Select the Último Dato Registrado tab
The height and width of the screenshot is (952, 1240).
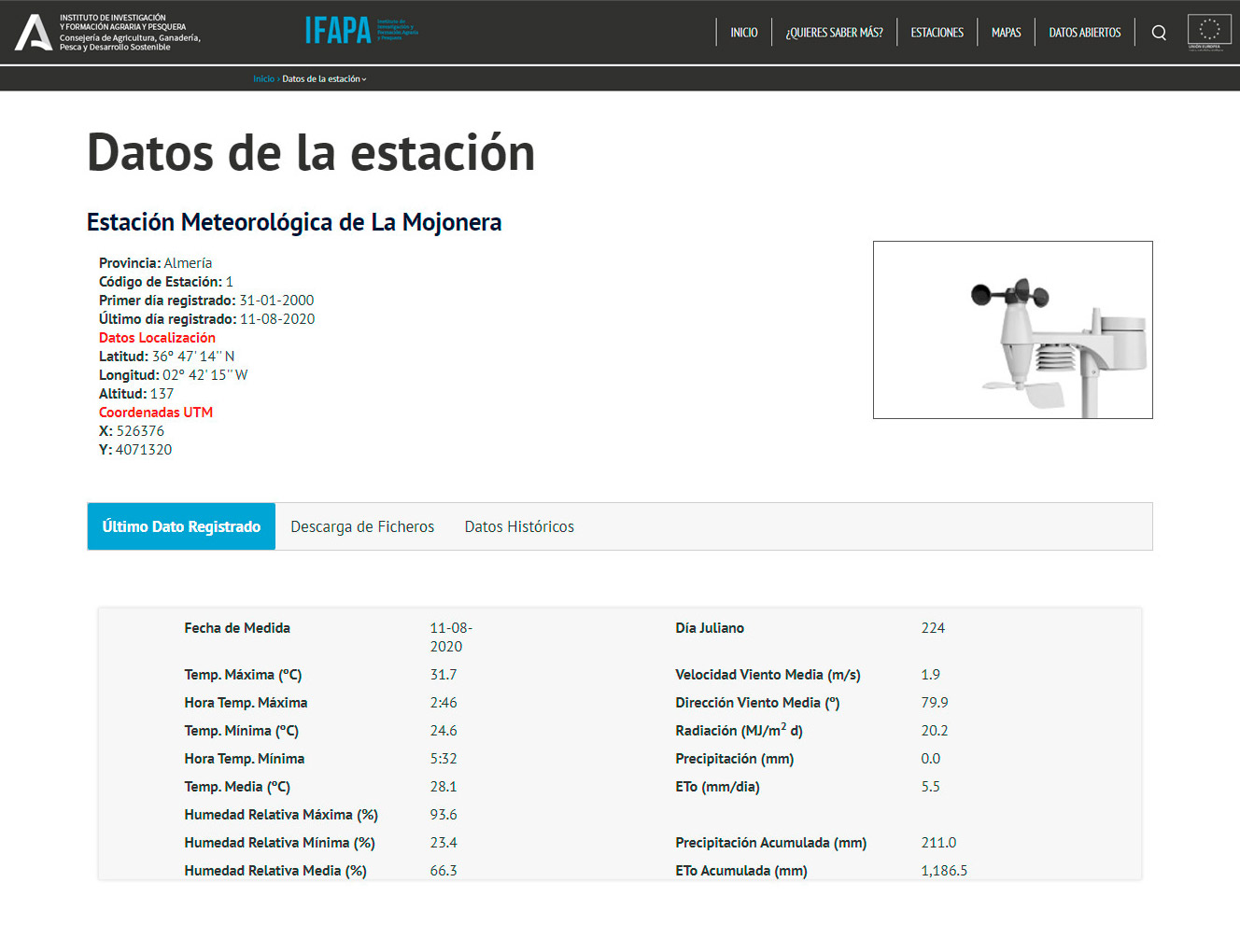click(181, 526)
